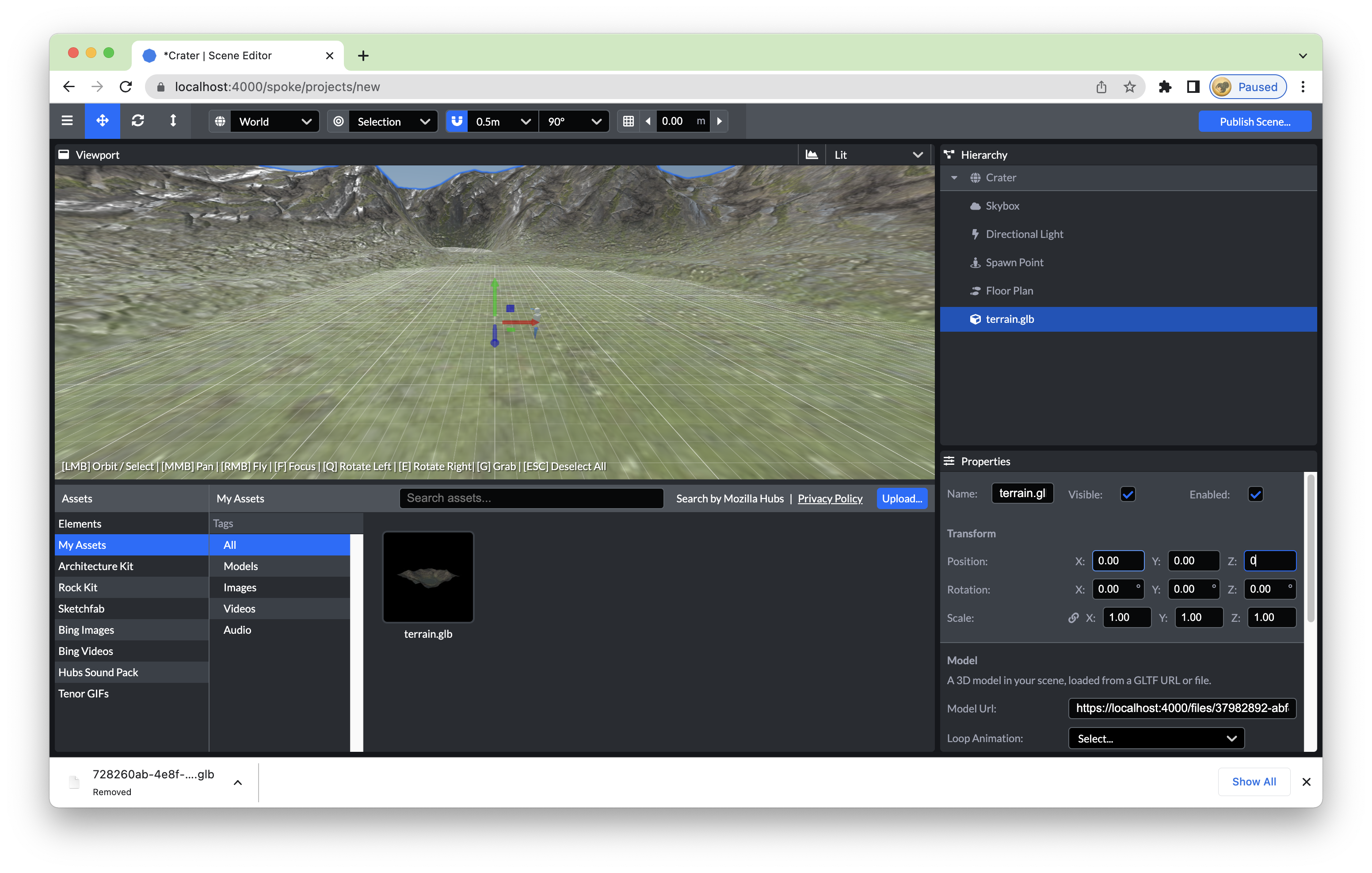Open the viewport stats chart icon
The width and height of the screenshot is (1372, 873).
812,154
